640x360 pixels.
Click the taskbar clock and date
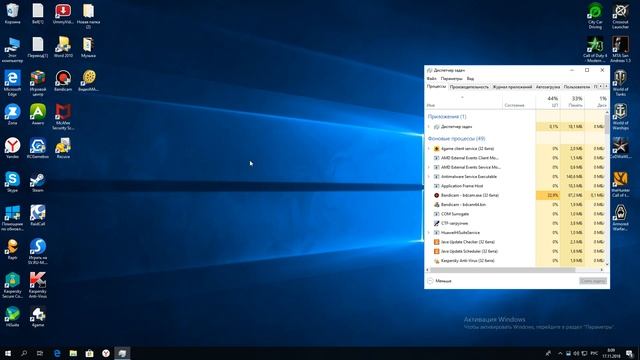pos(611,353)
